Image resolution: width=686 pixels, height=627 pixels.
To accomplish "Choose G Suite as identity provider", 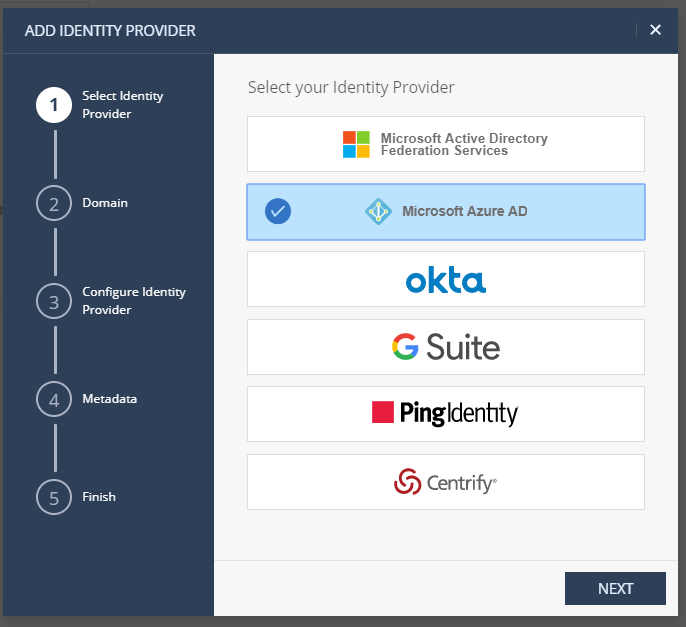I will (x=445, y=347).
